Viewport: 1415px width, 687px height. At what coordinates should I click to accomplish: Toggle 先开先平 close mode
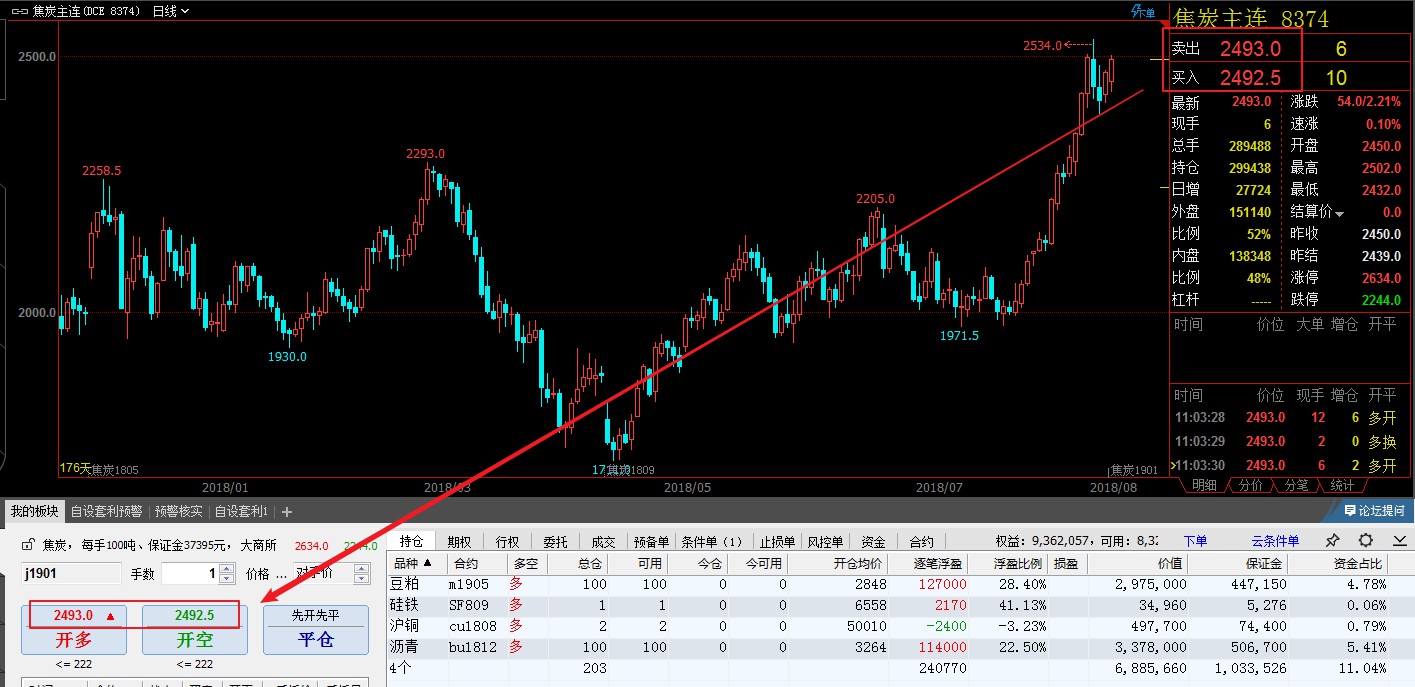(x=316, y=616)
